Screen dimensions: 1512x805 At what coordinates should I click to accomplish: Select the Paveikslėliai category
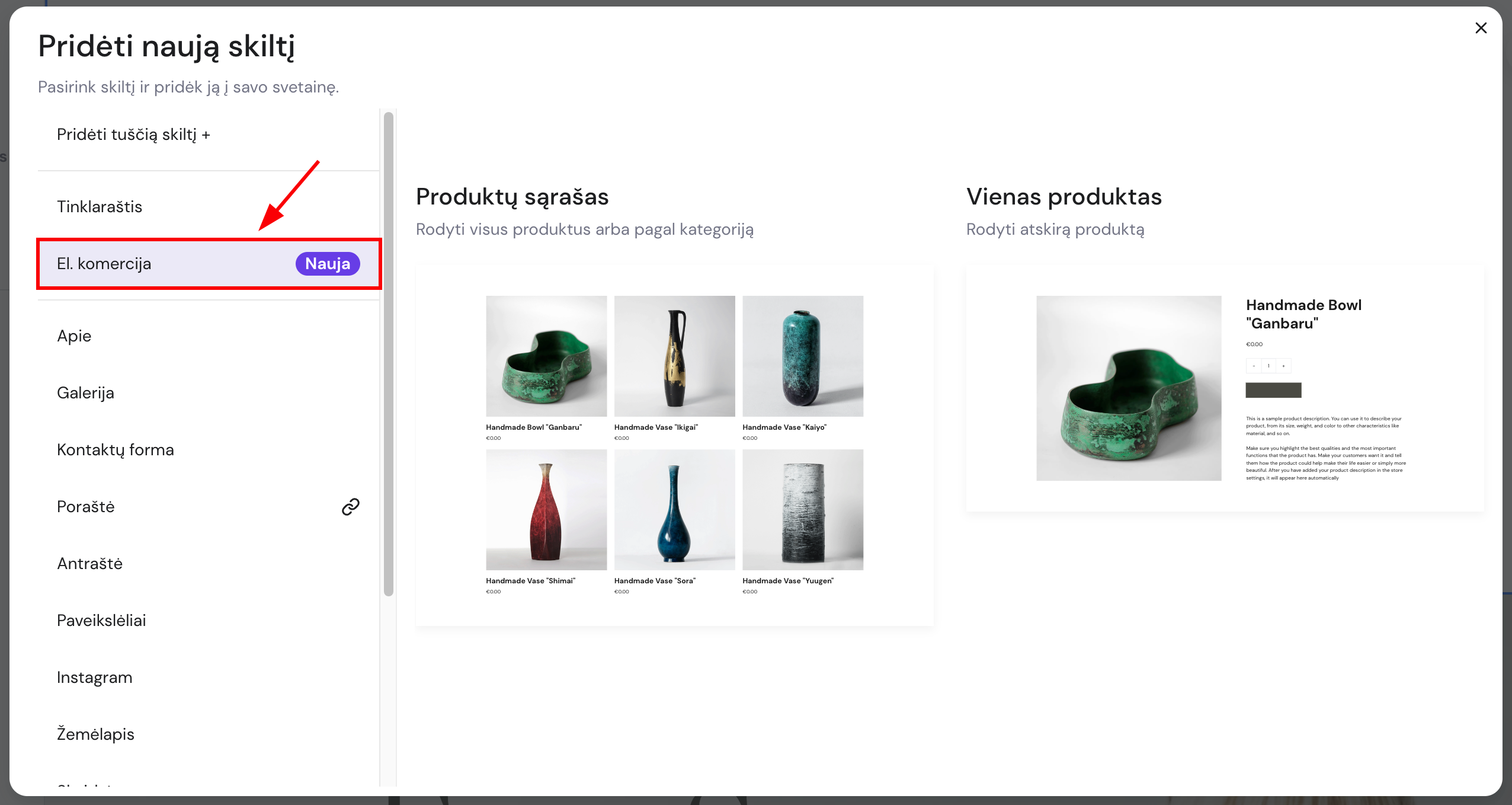pos(101,621)
